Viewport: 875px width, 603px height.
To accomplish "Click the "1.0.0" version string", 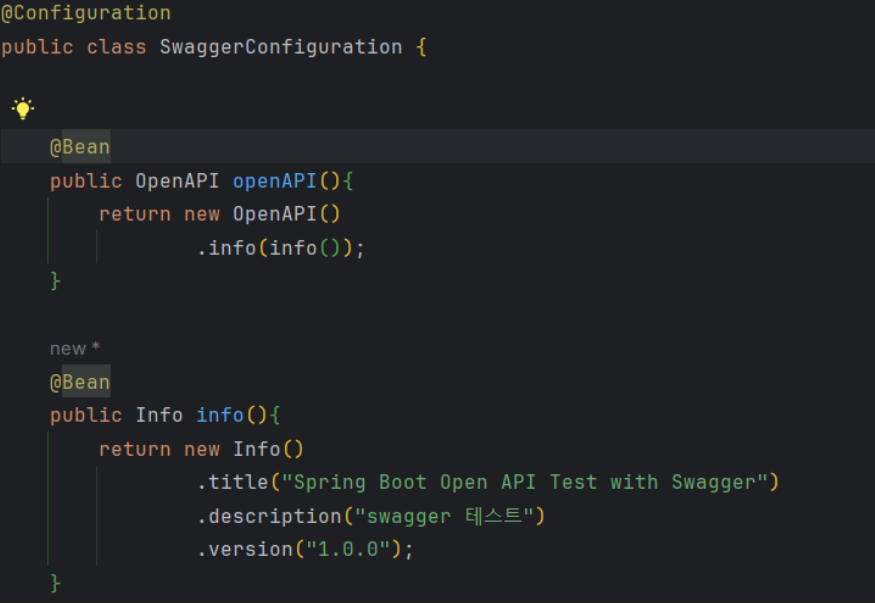I will (x=348, y=549).
